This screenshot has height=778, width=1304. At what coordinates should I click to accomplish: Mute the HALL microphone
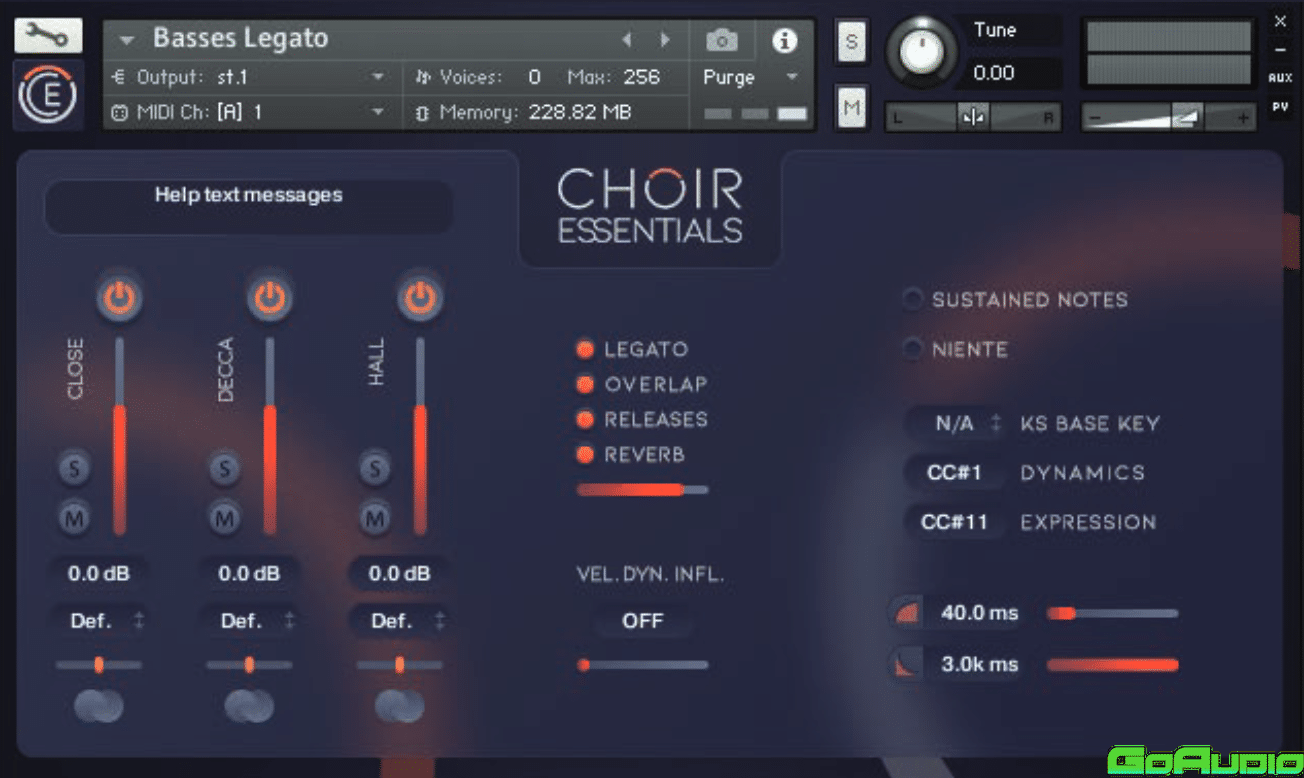point(376,518)
